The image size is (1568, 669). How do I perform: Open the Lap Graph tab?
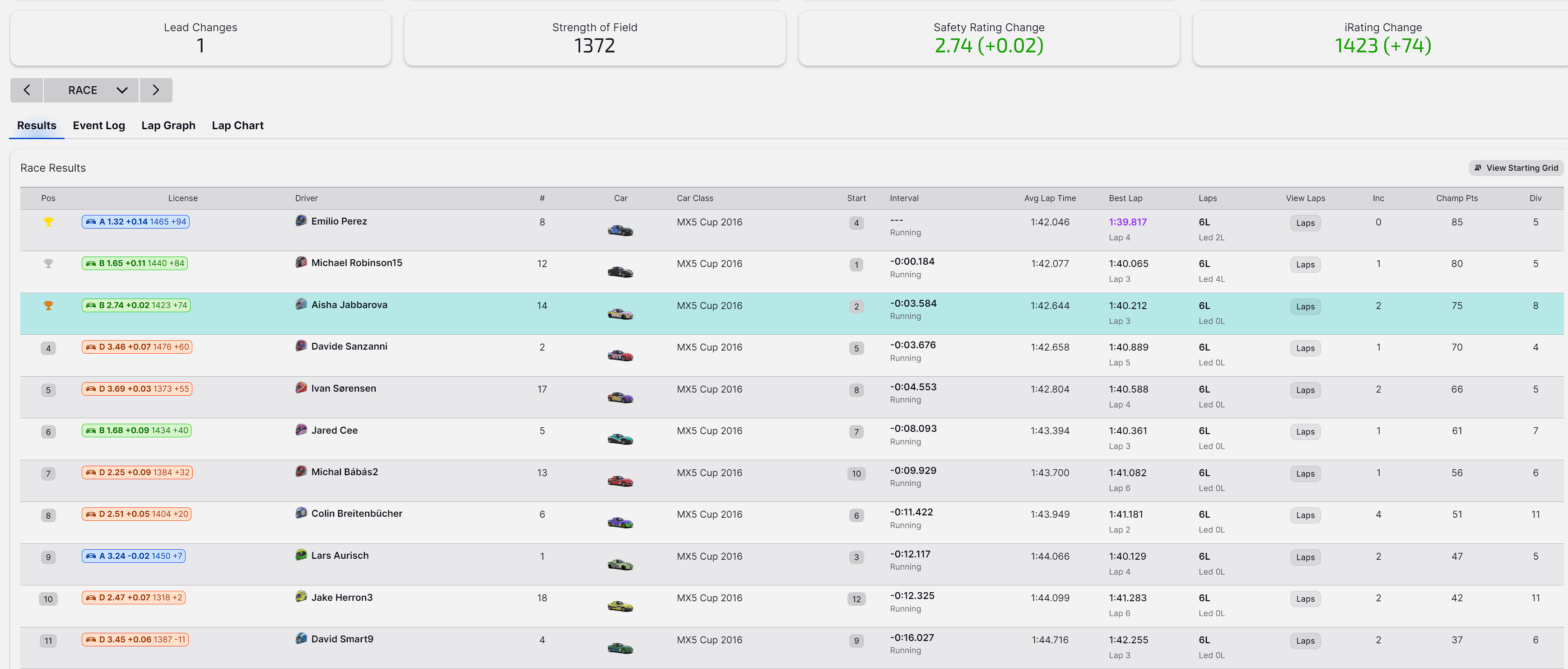click(168, 126)
